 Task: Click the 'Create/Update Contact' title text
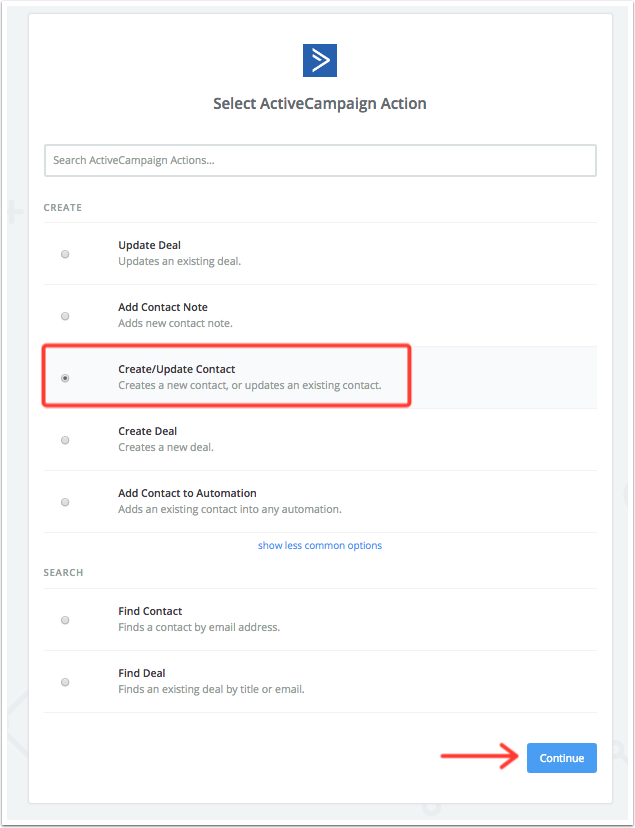[x=177, y=369]
